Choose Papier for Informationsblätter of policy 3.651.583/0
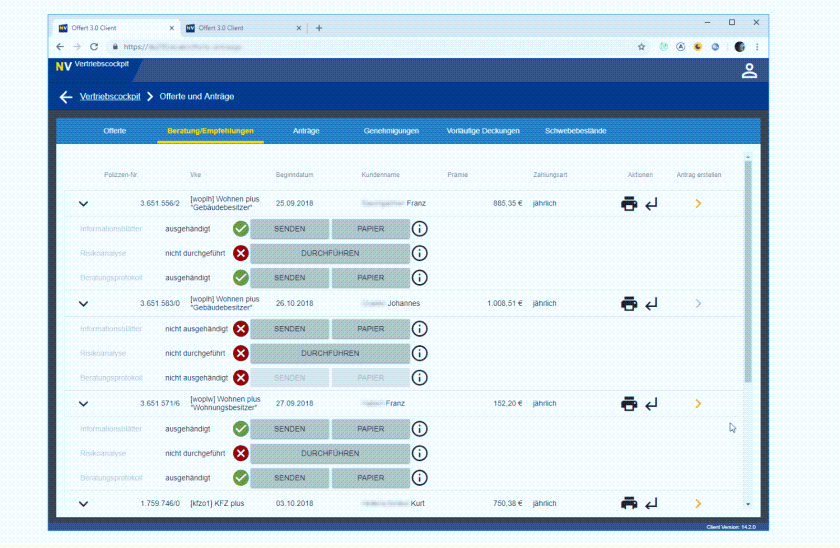The height and width of the screenshot is (548, 840). coord(371,329)
